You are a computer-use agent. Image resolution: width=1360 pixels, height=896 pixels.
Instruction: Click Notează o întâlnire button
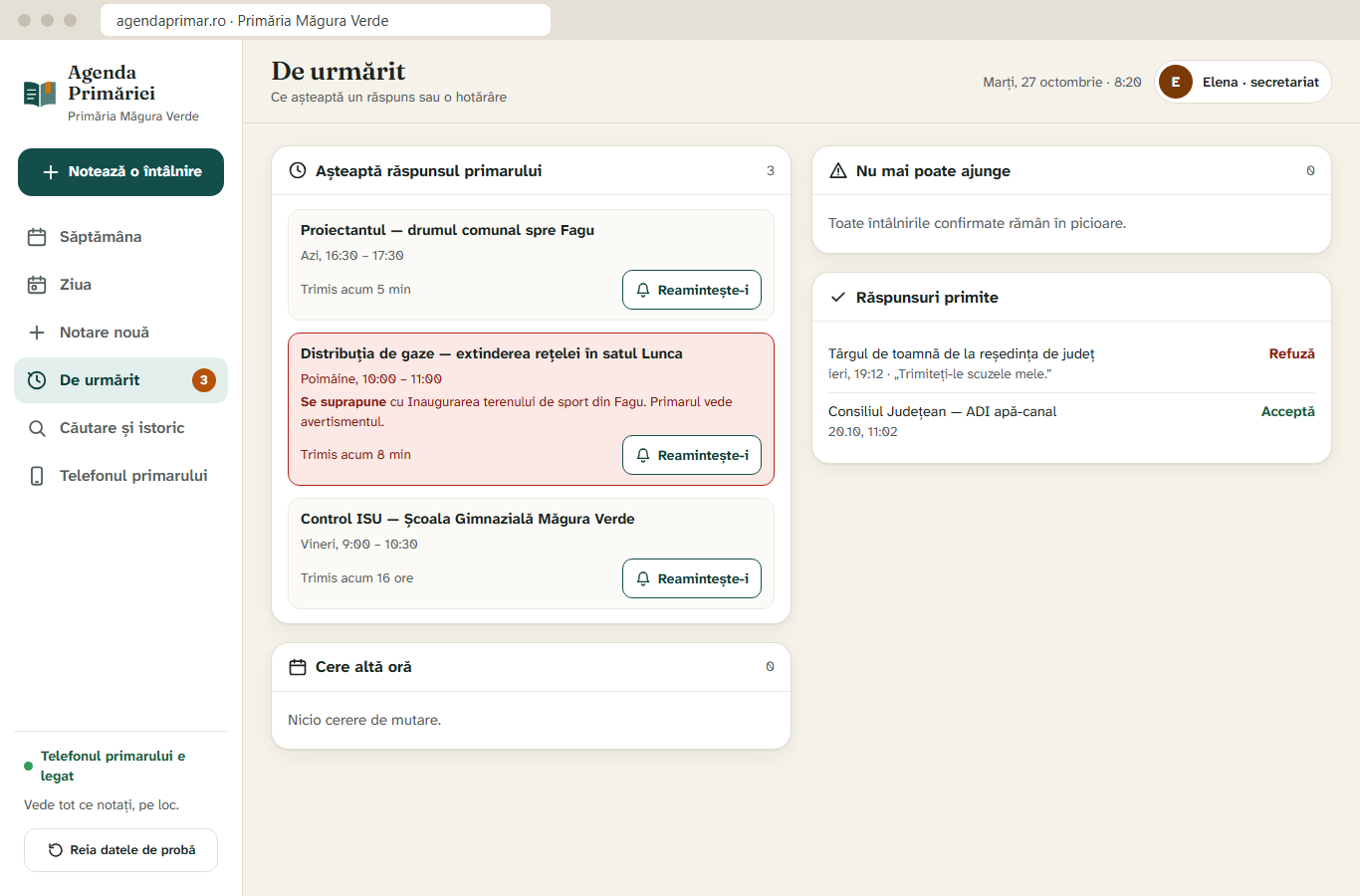tap(120, 172)
